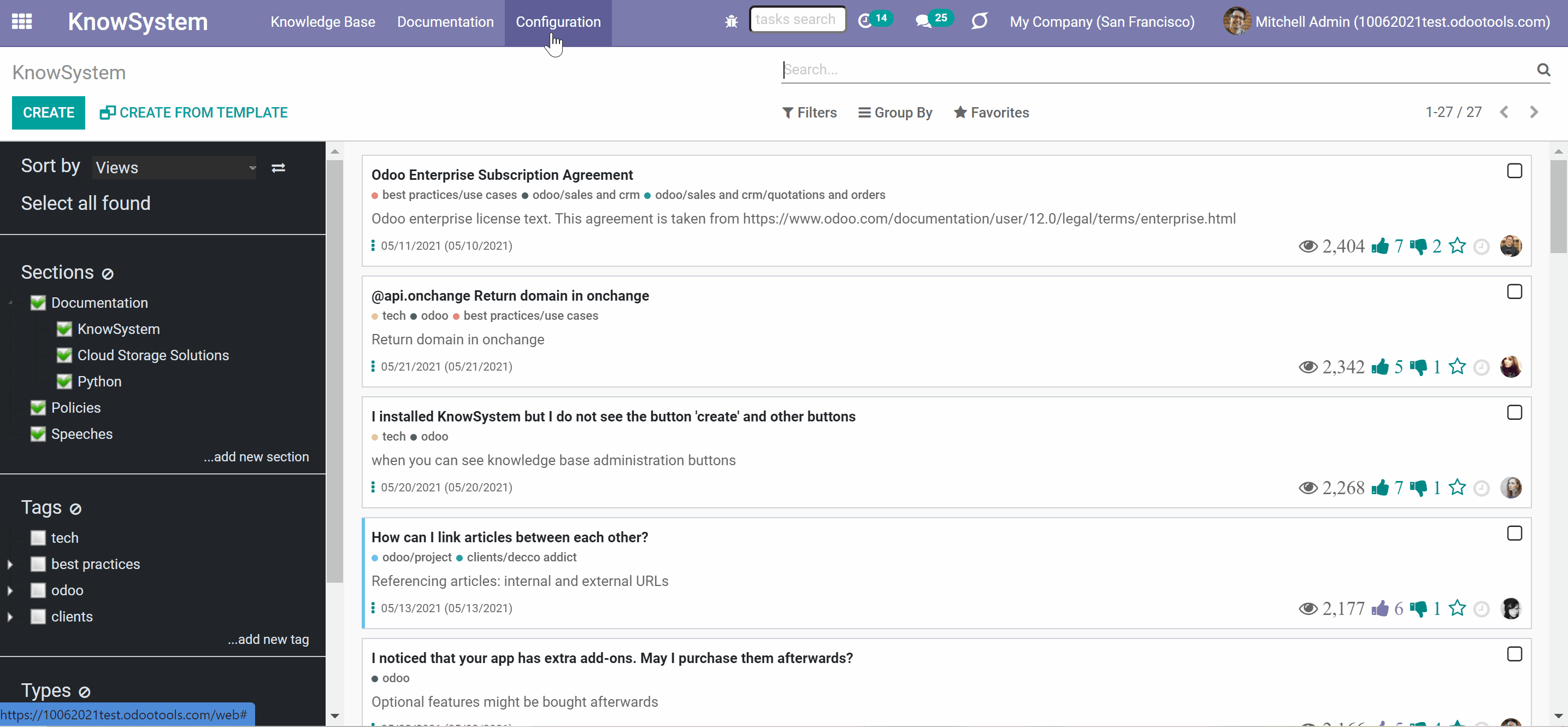This screenshot has width=1568, height=727.
Task: Click the sidebar scroll down arrow
Action: [335, 716]
